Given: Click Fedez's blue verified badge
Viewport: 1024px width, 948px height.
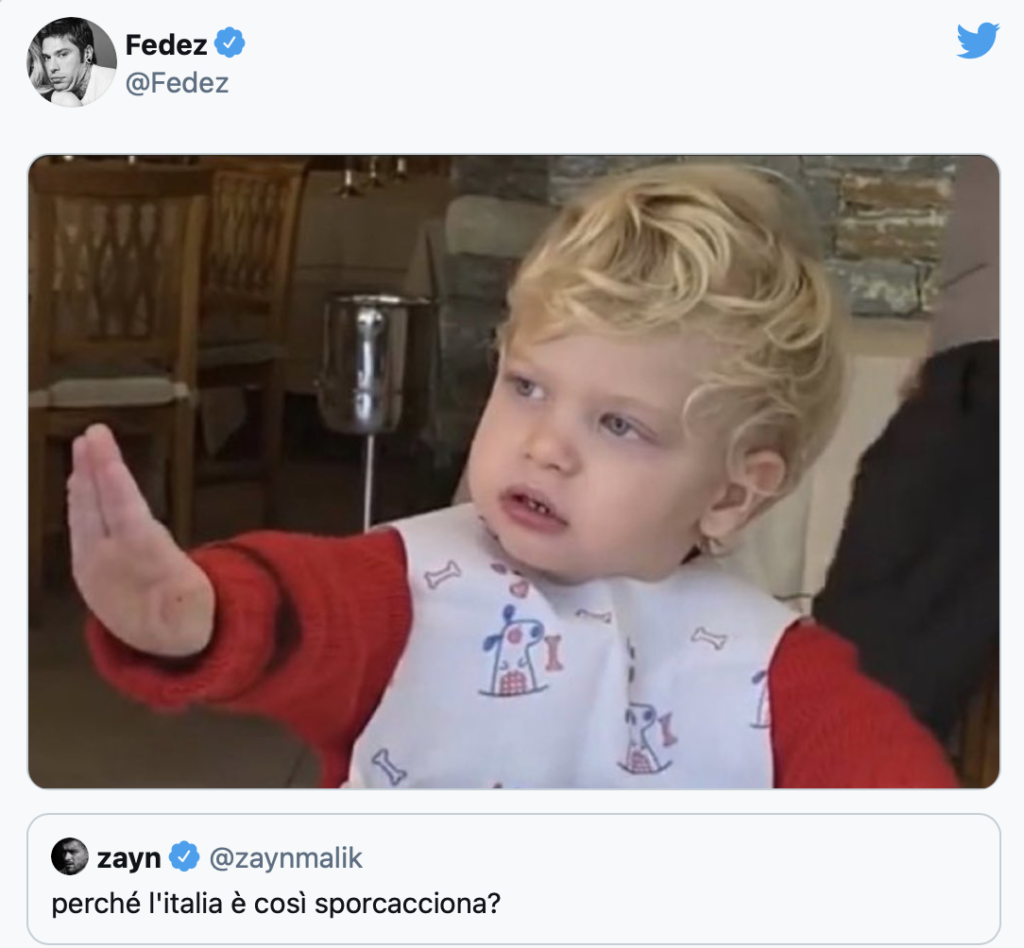Looking at the screenshot, I should tap(232, 44).
